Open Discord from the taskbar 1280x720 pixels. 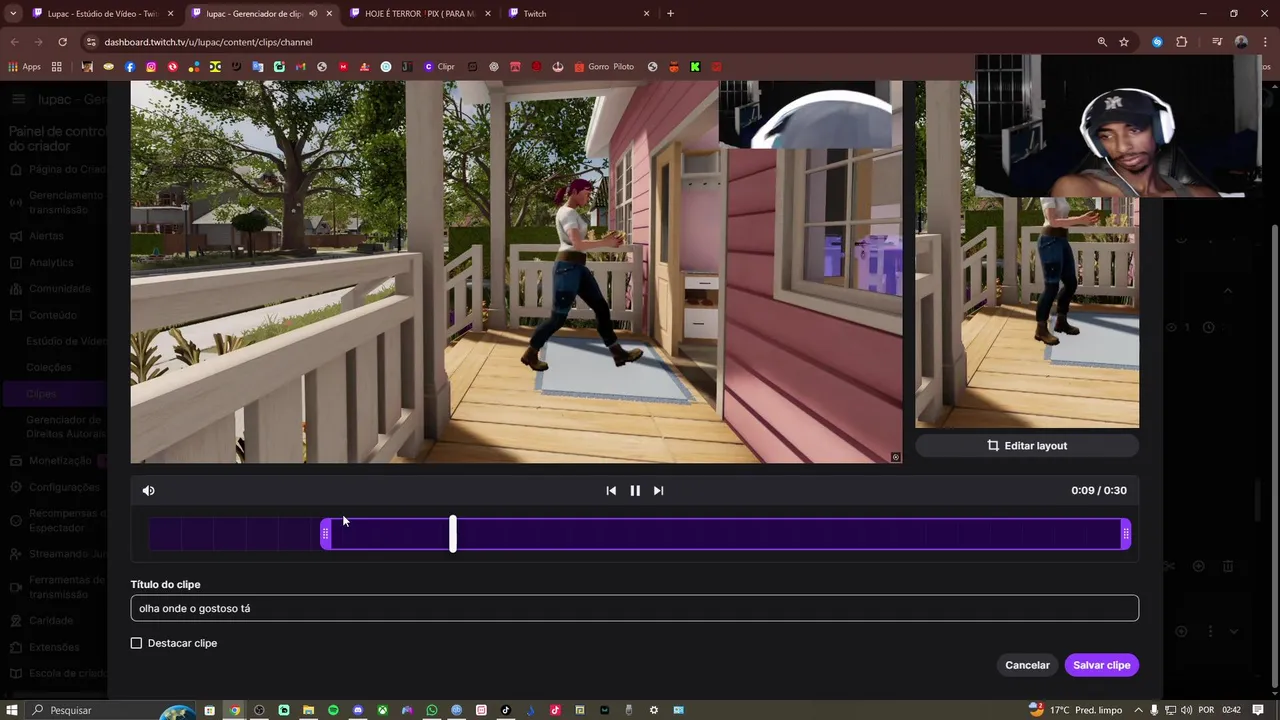pos(358,710)
